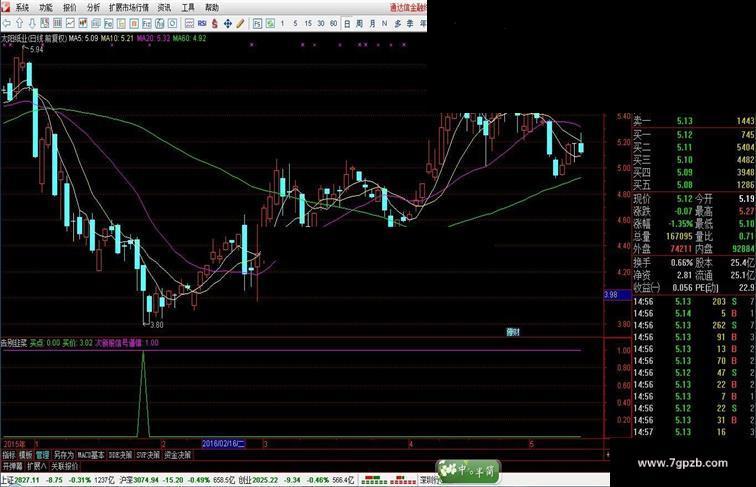Click the 开弹幕 button

click(13, 466)
